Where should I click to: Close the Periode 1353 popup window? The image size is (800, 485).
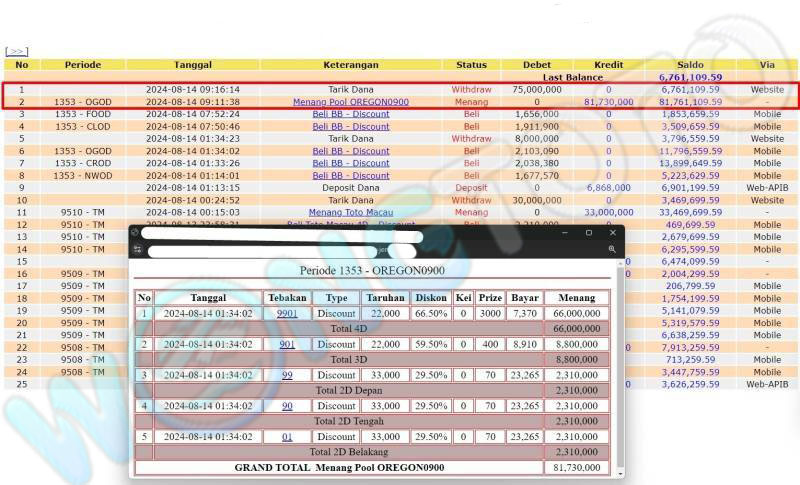pos(611,233)
